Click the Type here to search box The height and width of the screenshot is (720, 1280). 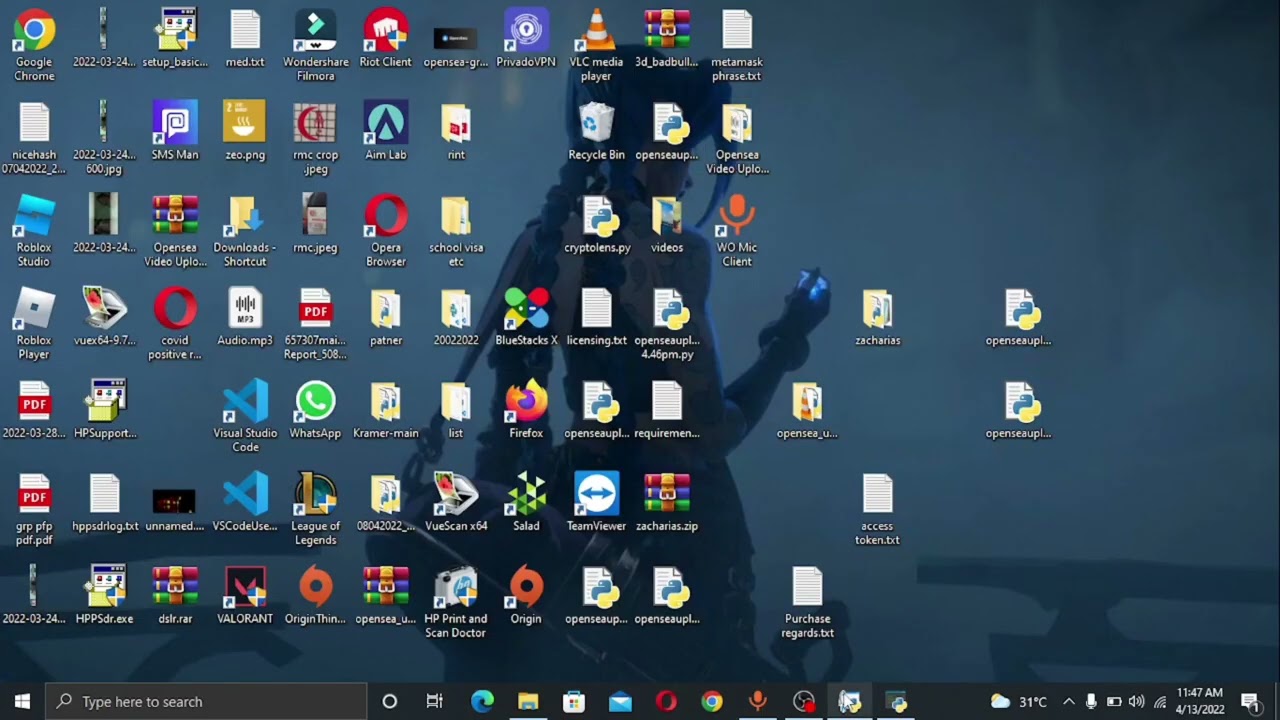[x=206, y=701]
